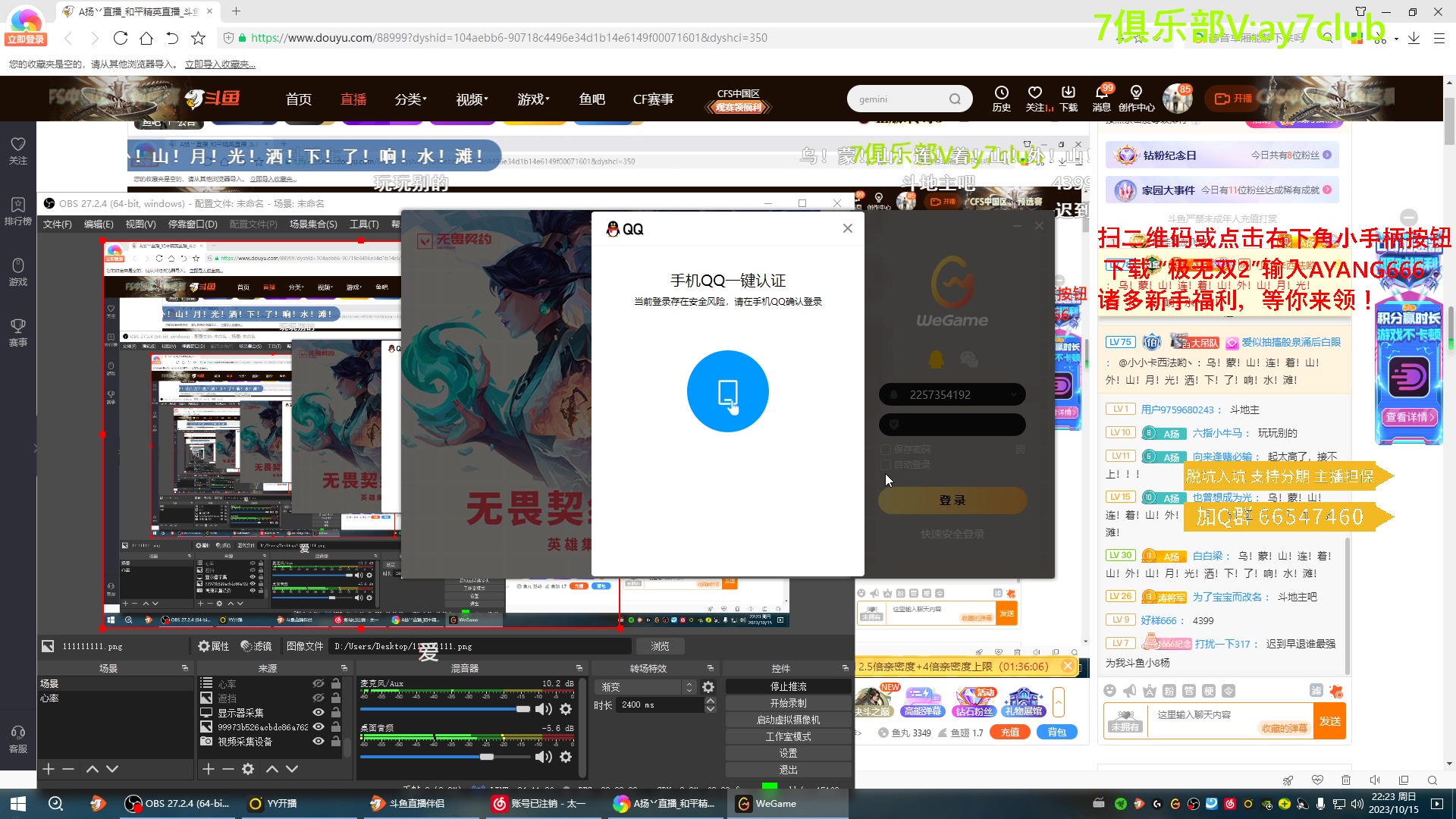Click 开始录制 in OBS controls
Screen dimensions: 1456x819
pyautogui.click(x=788, y=703)
